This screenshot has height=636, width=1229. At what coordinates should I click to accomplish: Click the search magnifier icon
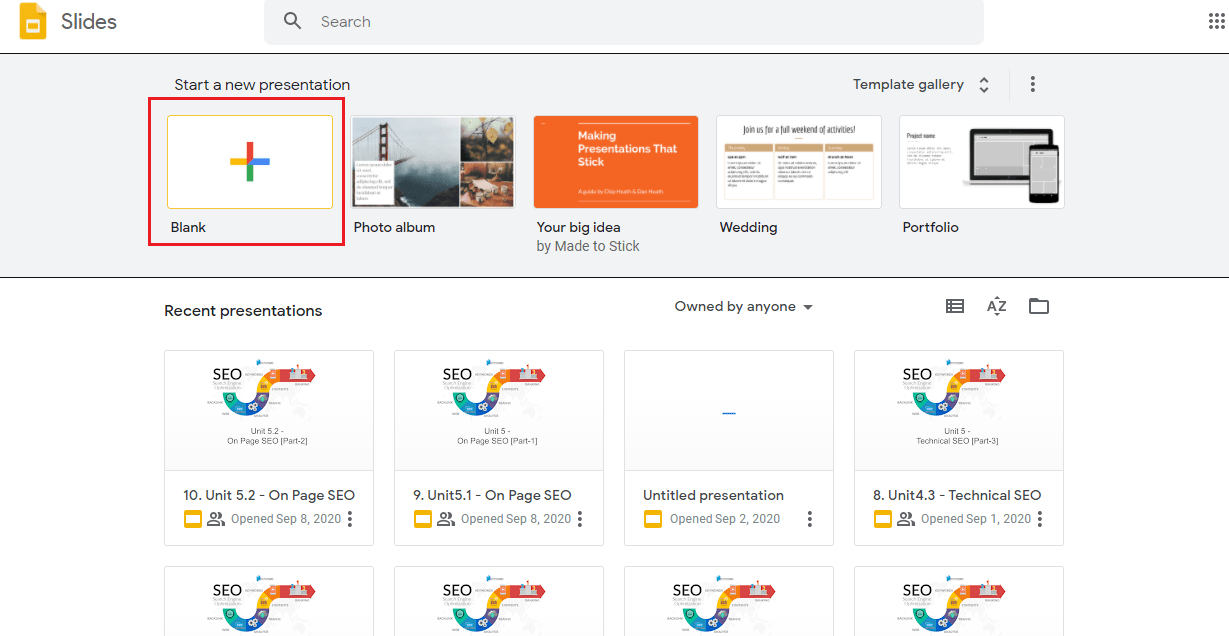point(293,21)
